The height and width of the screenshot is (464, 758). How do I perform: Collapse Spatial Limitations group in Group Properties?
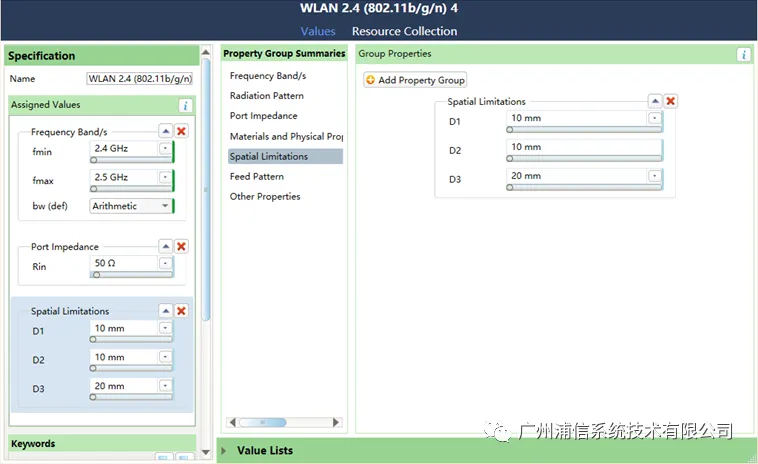[655, 101]
